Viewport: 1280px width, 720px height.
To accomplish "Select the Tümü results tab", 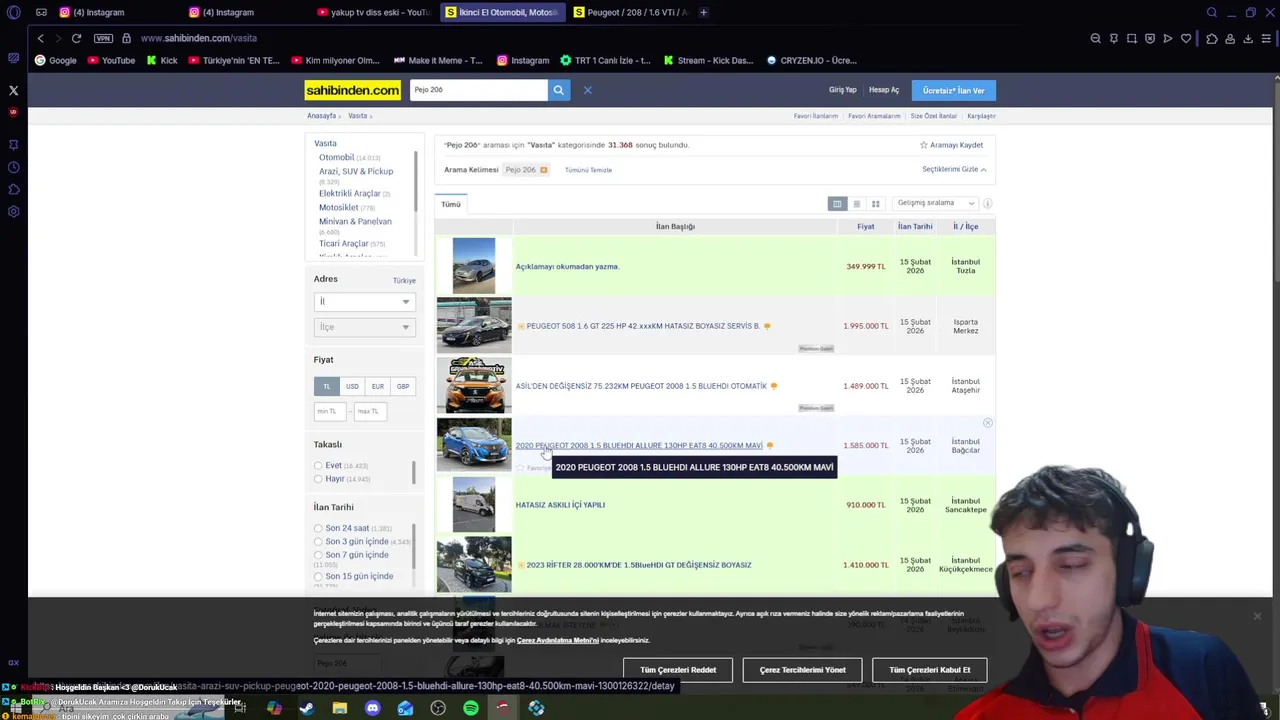I will coord(451,204).
